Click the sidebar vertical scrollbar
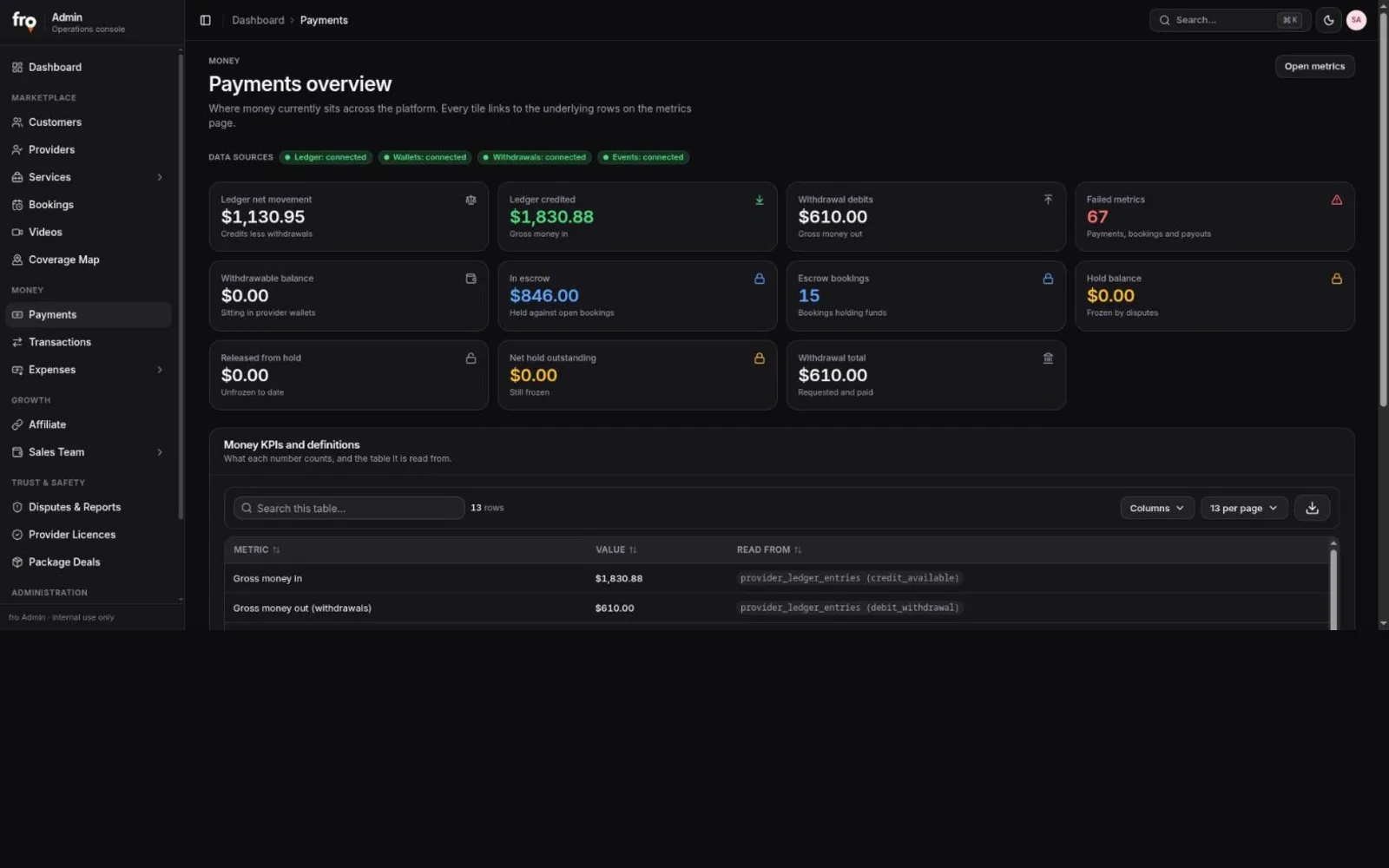 tap(181, 286)
